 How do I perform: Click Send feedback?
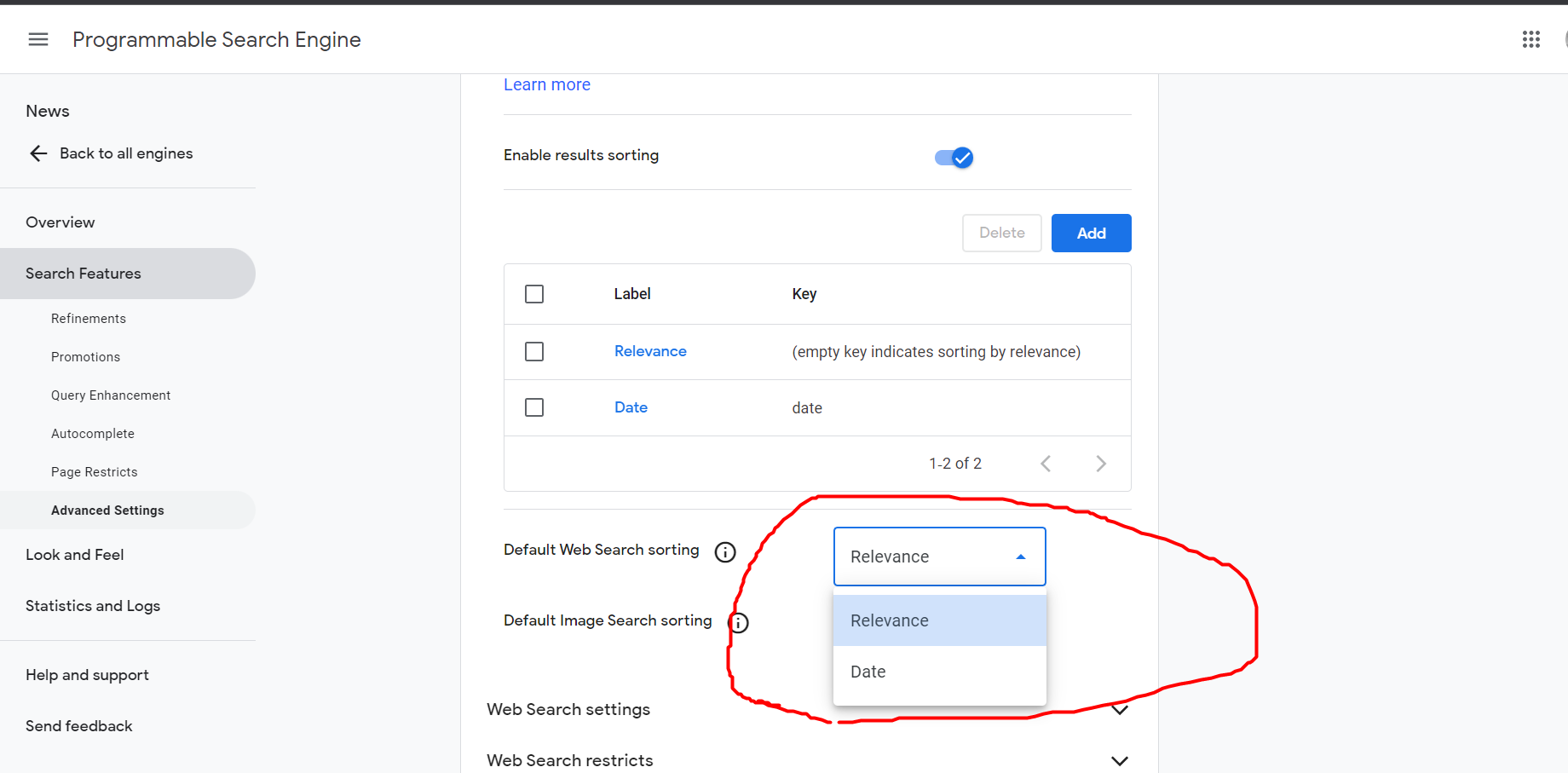point(79,726)
